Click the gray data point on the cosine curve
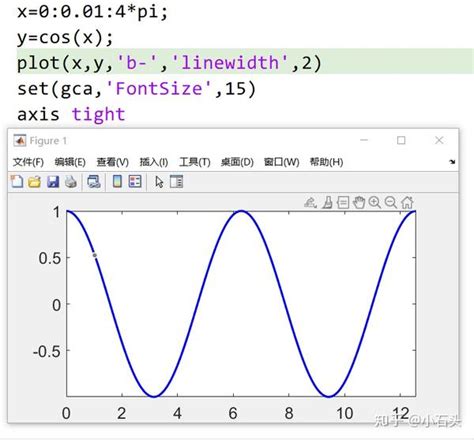This screenshot has height=440, width=474. click(x=95, y=255)
